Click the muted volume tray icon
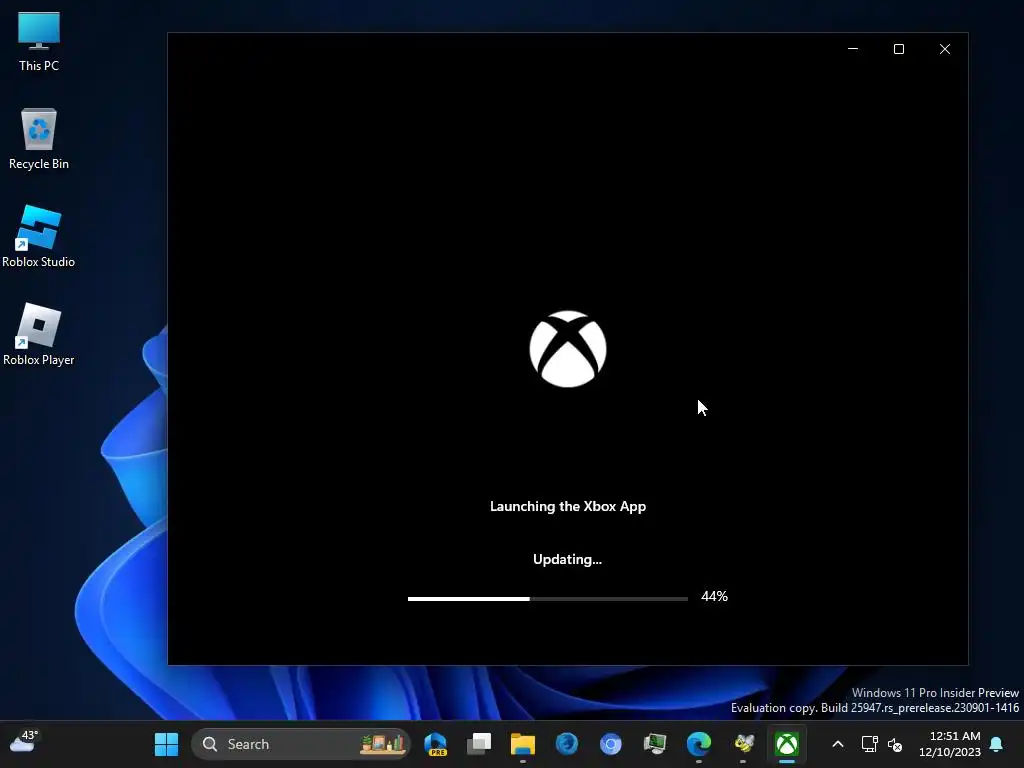This screenshot has width=1024, height=768. coord(895,744)
